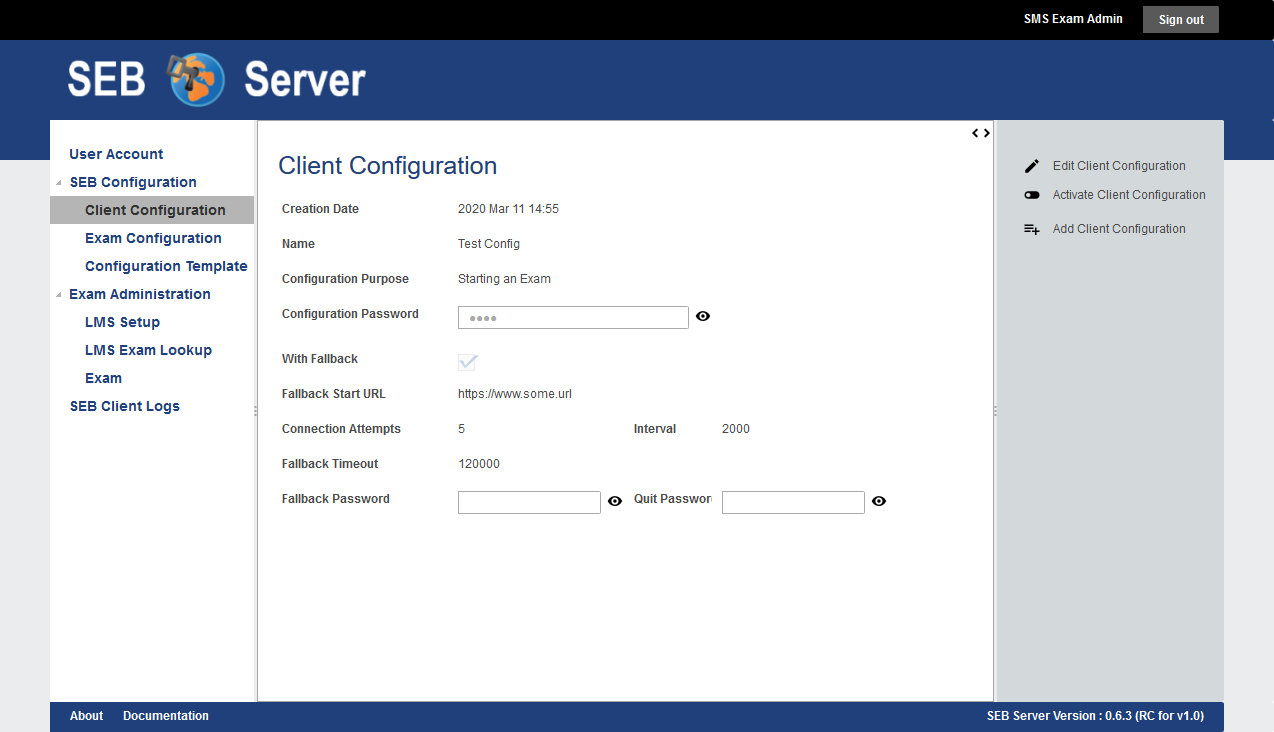Open the Documentation link in the footer
This screenshot has height=732, width=1274.
pyautogui.click(x=166, y=716)
